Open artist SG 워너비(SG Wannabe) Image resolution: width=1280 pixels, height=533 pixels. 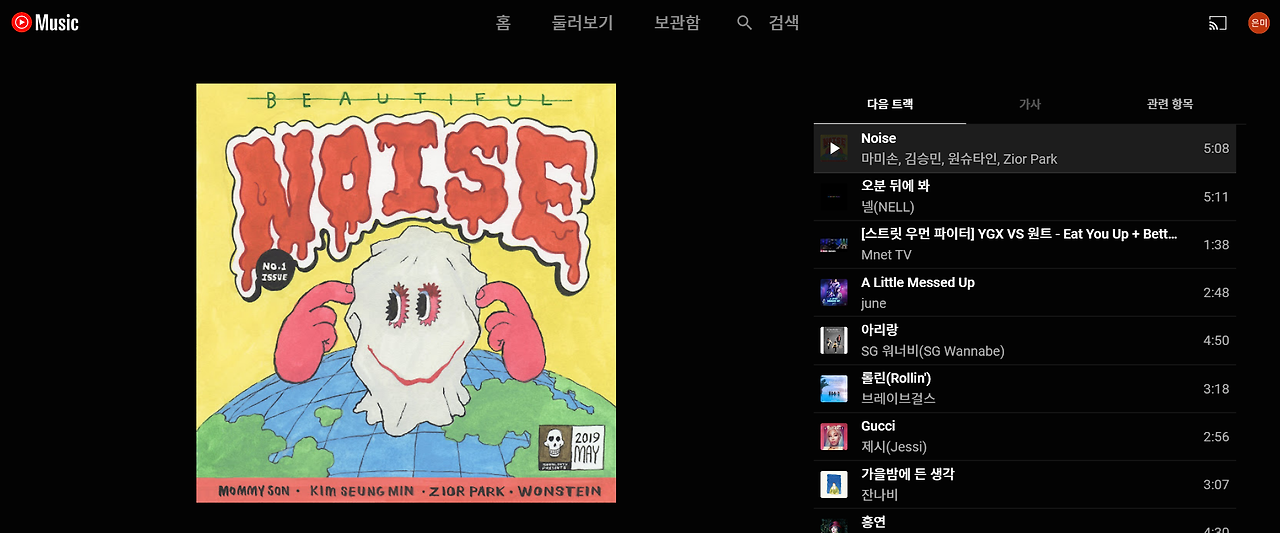[933, 351]
